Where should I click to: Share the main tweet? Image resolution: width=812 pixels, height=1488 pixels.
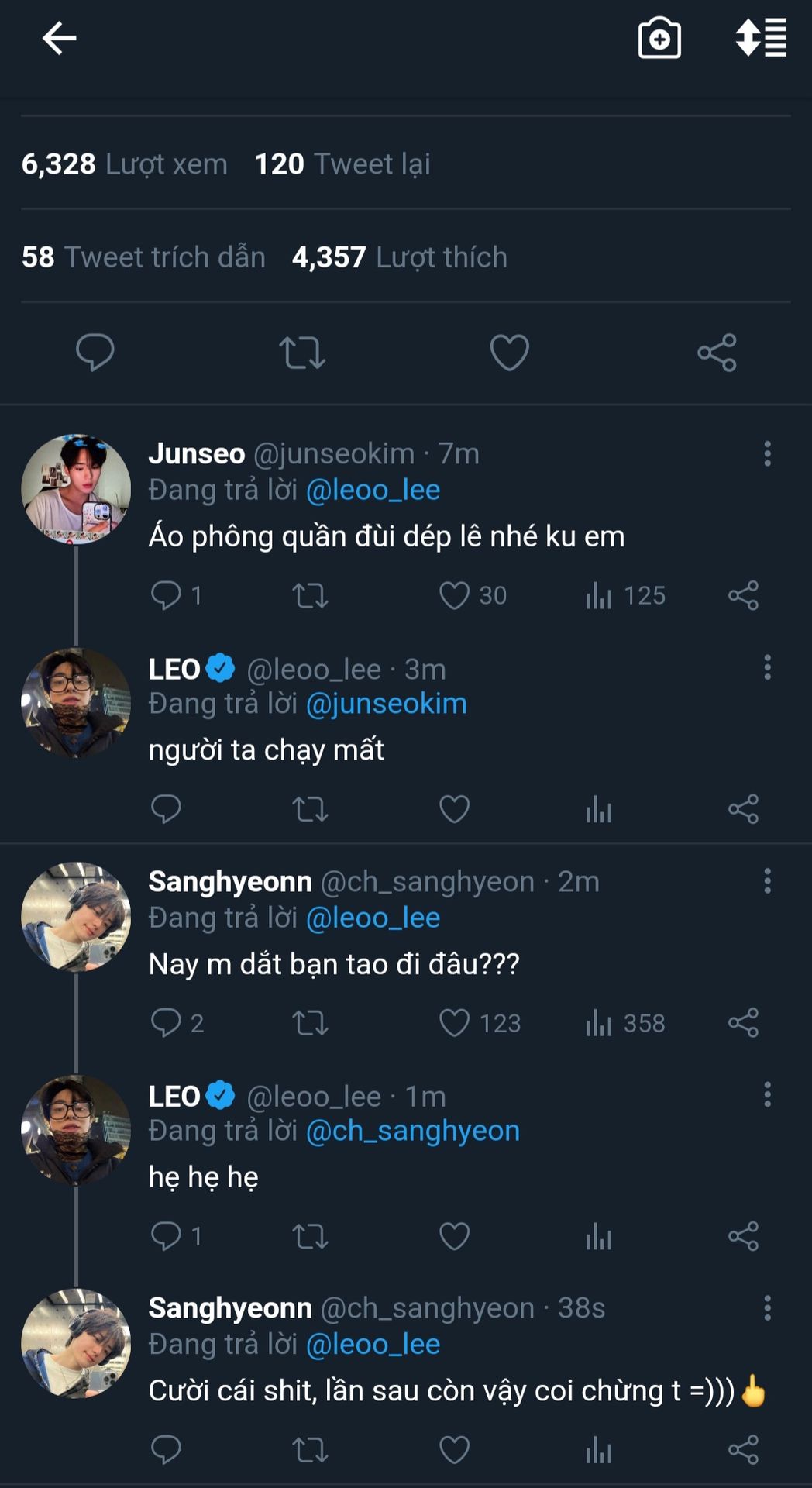tap(717, 353)
